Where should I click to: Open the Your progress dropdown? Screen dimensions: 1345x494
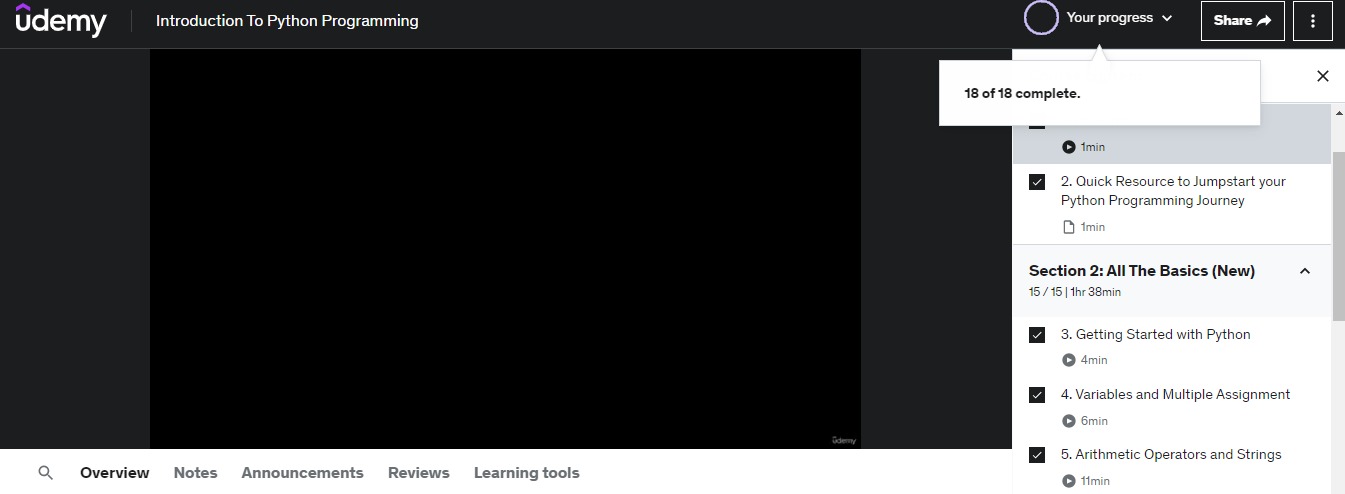tap(1119, 18)
